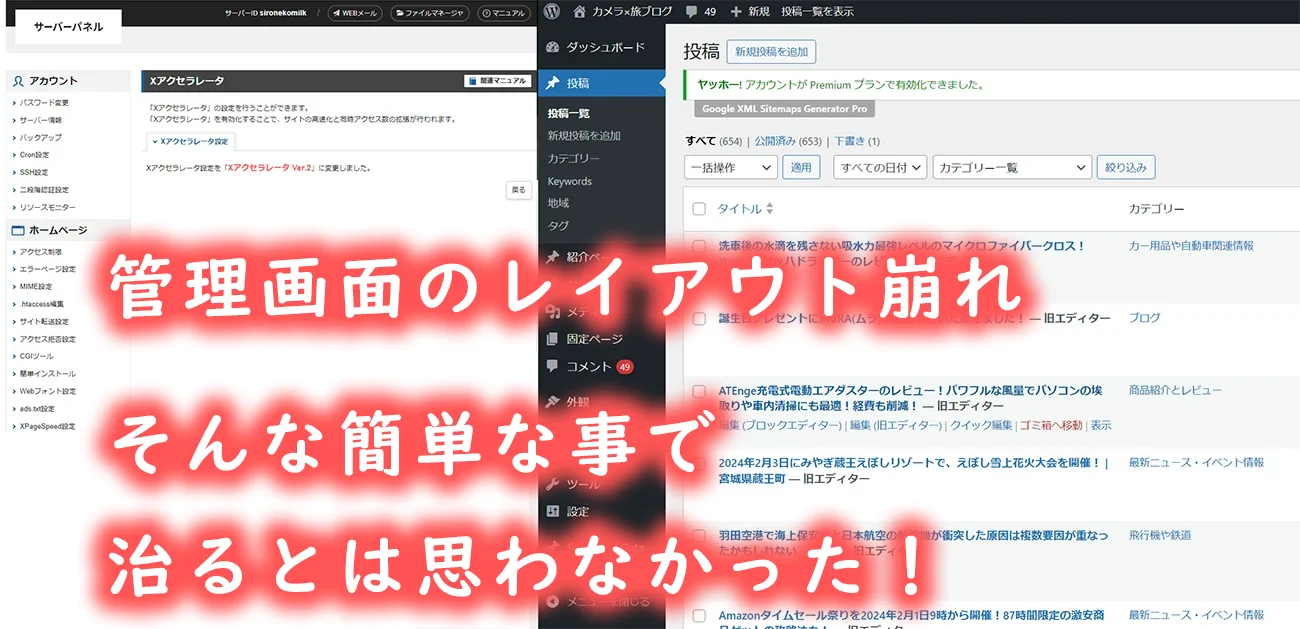Image resolution: width=1300 pixels, height=629 pixels.
Task: Check the Amazonタイムセール祭り post checkbox
Action: coord(699,616)
